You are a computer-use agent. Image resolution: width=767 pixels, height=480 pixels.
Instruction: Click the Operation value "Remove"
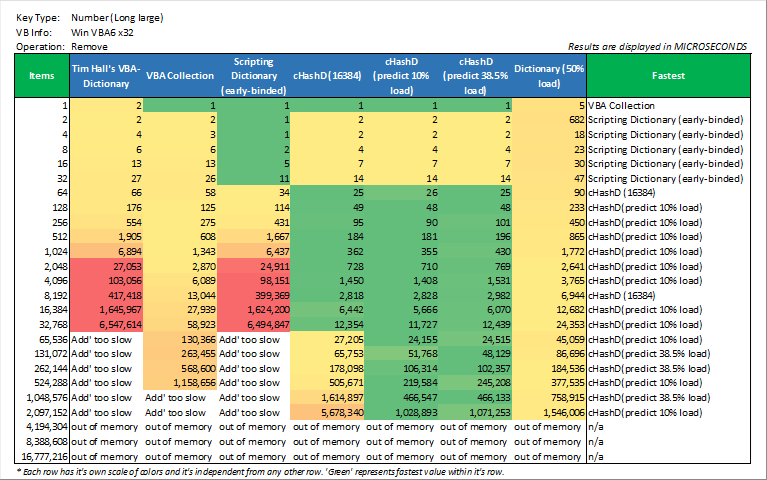pyautogui.click(x=90, y=46)
